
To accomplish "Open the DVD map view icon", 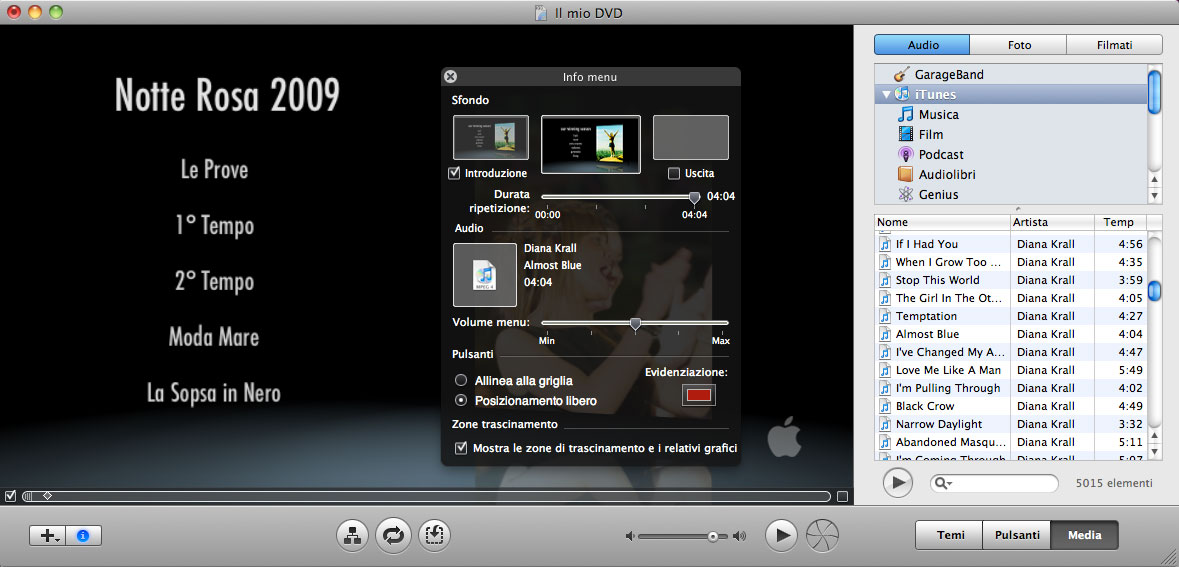I will click(352, 535).
